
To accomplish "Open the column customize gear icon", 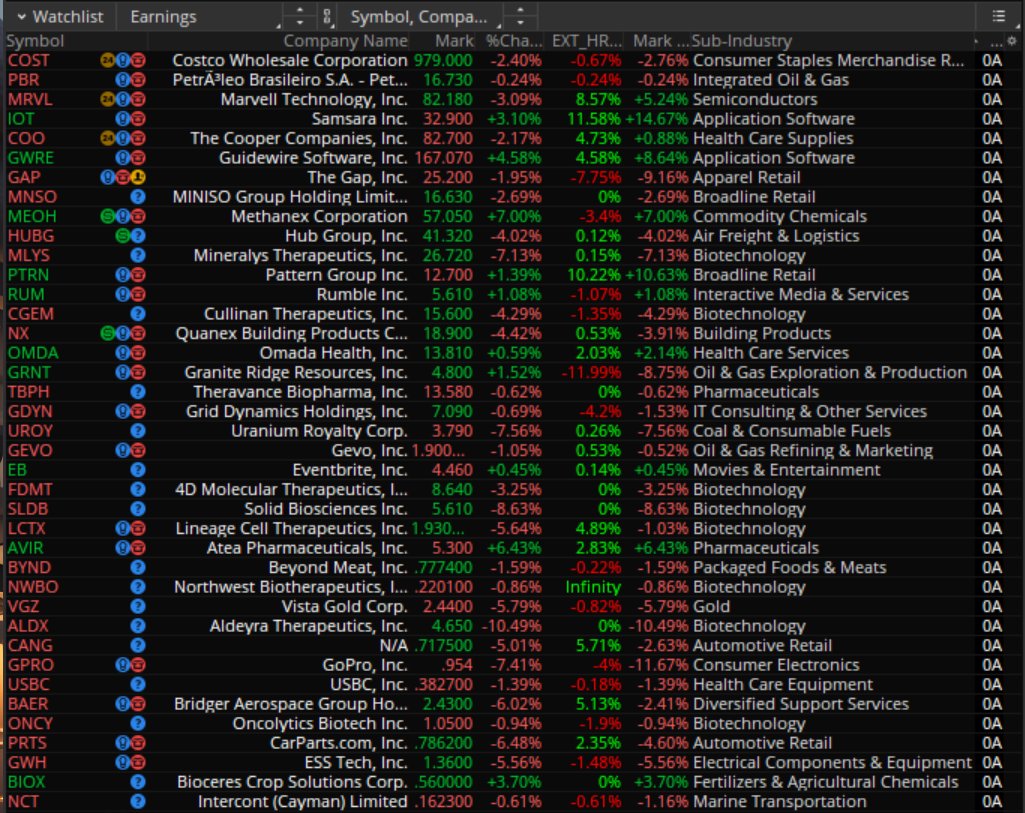I will tap(1011, 41).
